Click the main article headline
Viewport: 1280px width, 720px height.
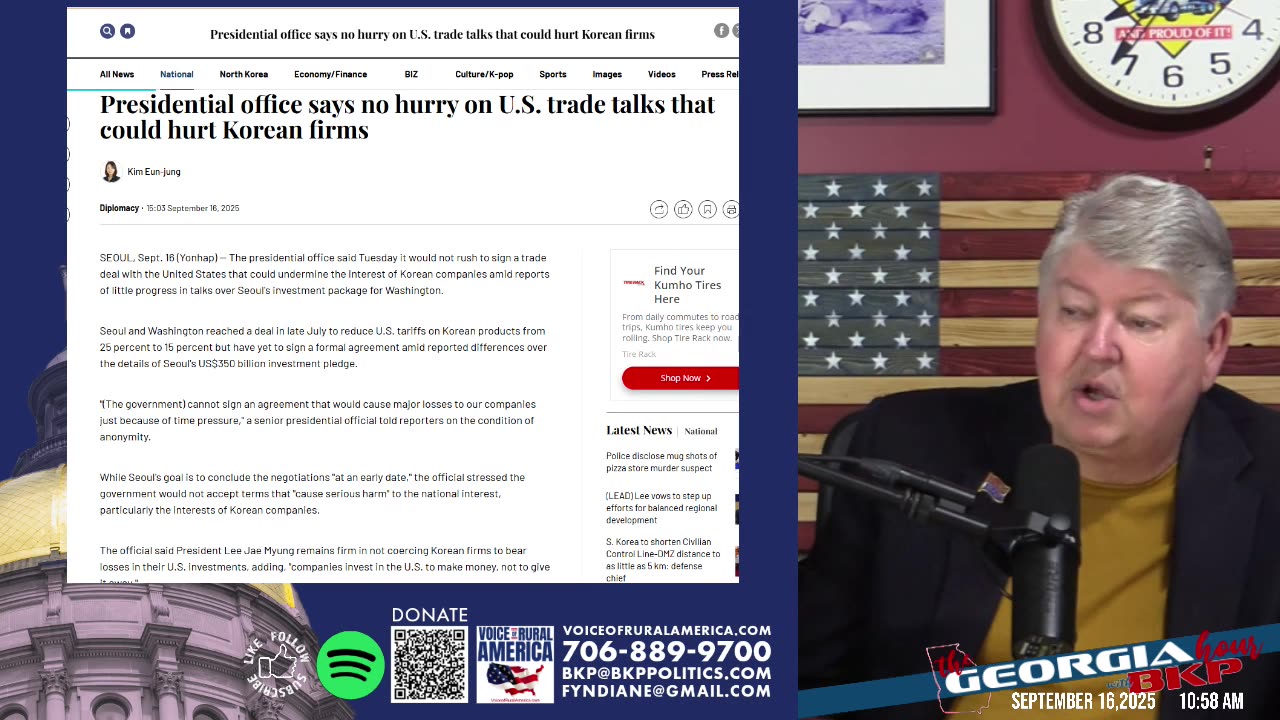(x=407, y=117)
